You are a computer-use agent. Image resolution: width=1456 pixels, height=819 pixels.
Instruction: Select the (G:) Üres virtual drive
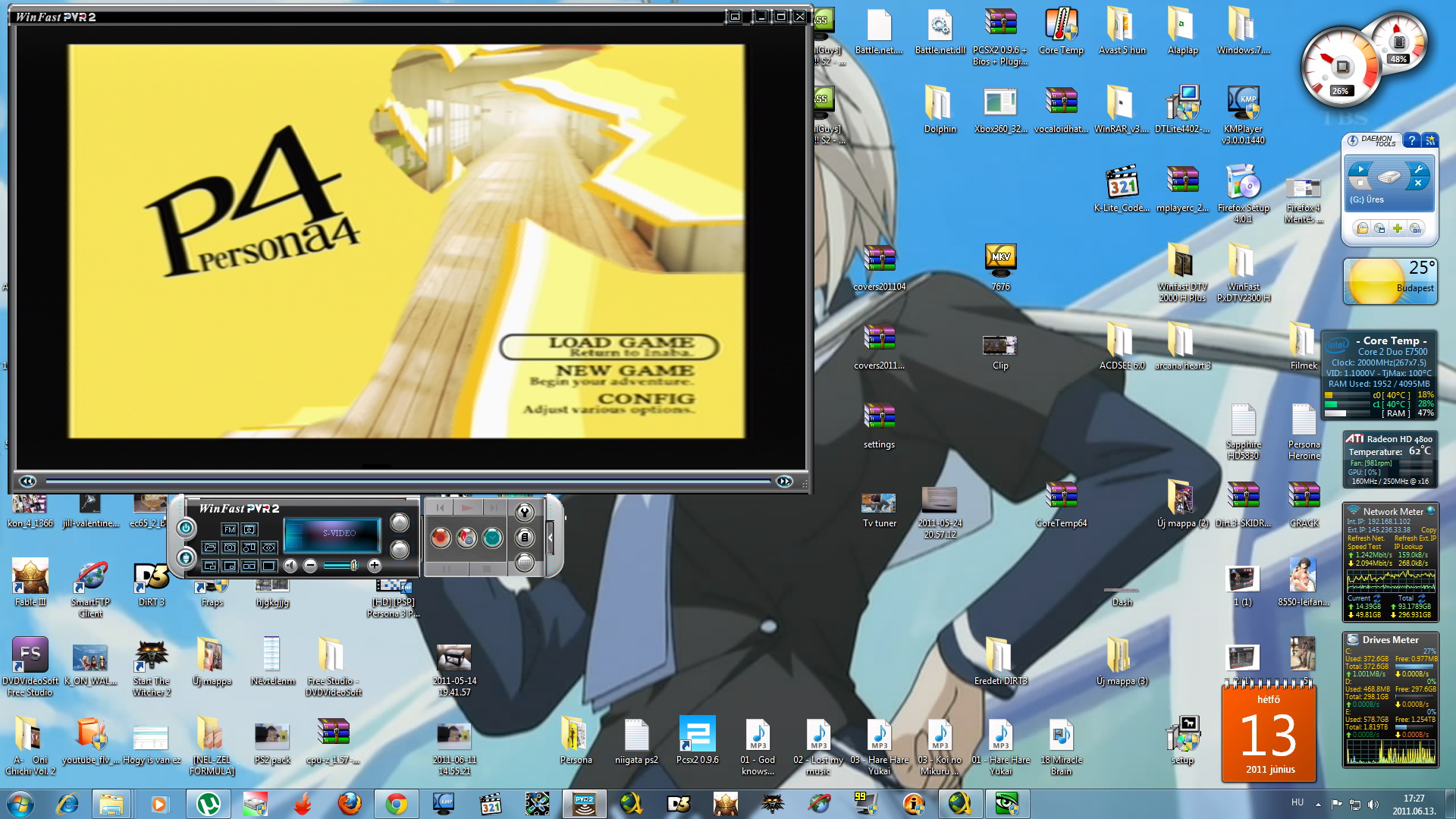[1367, 199]
